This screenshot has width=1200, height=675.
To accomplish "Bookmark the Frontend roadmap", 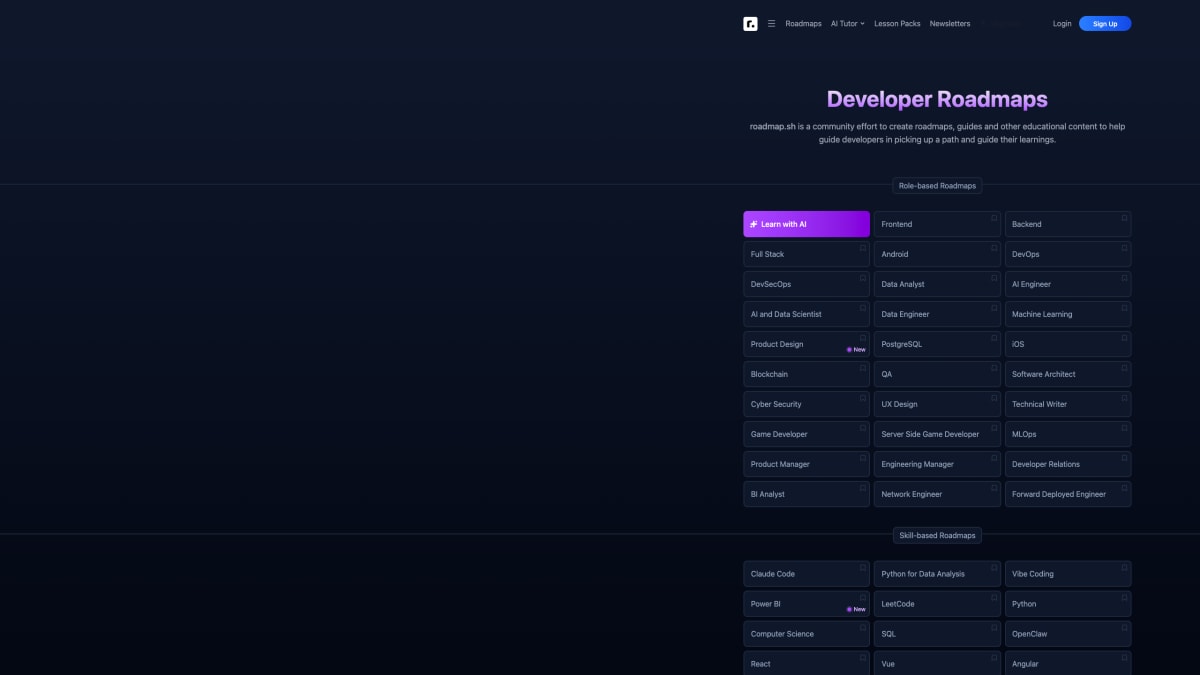I will tap(994, 218).
